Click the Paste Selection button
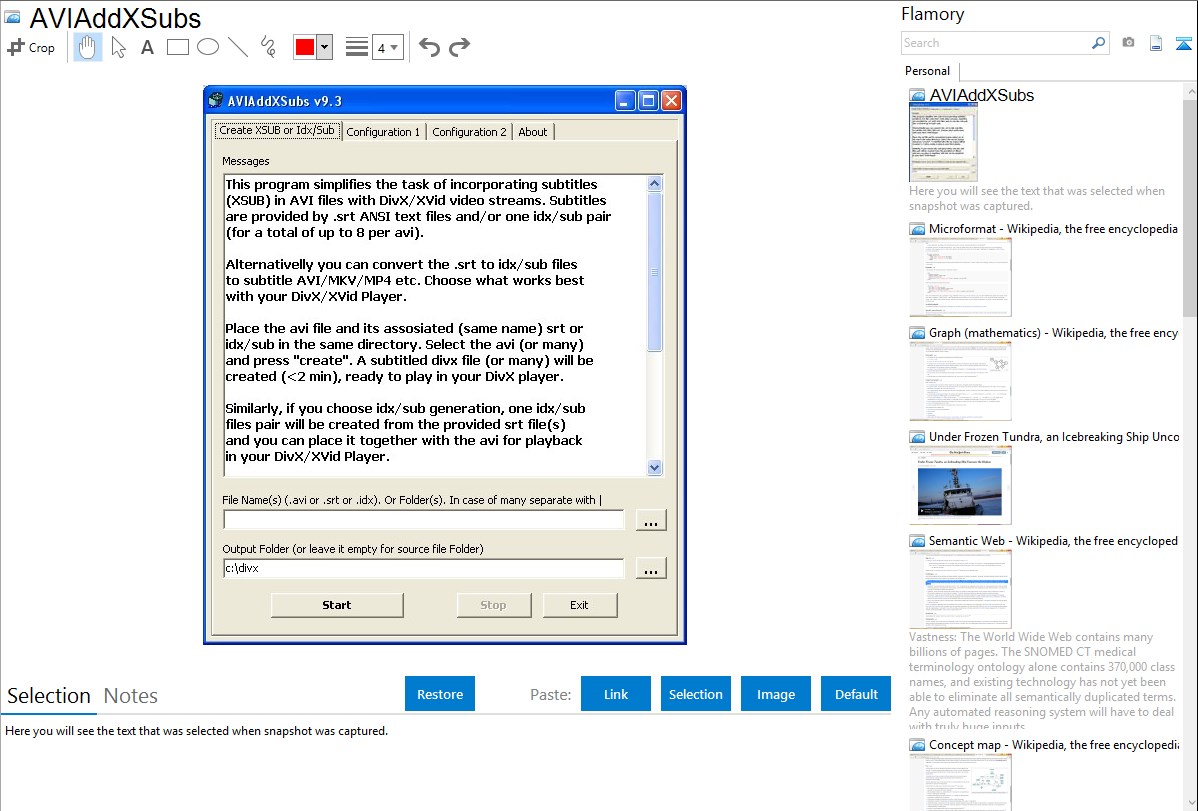Screen dimensions: 1198x811 click(x=696, y=694)
